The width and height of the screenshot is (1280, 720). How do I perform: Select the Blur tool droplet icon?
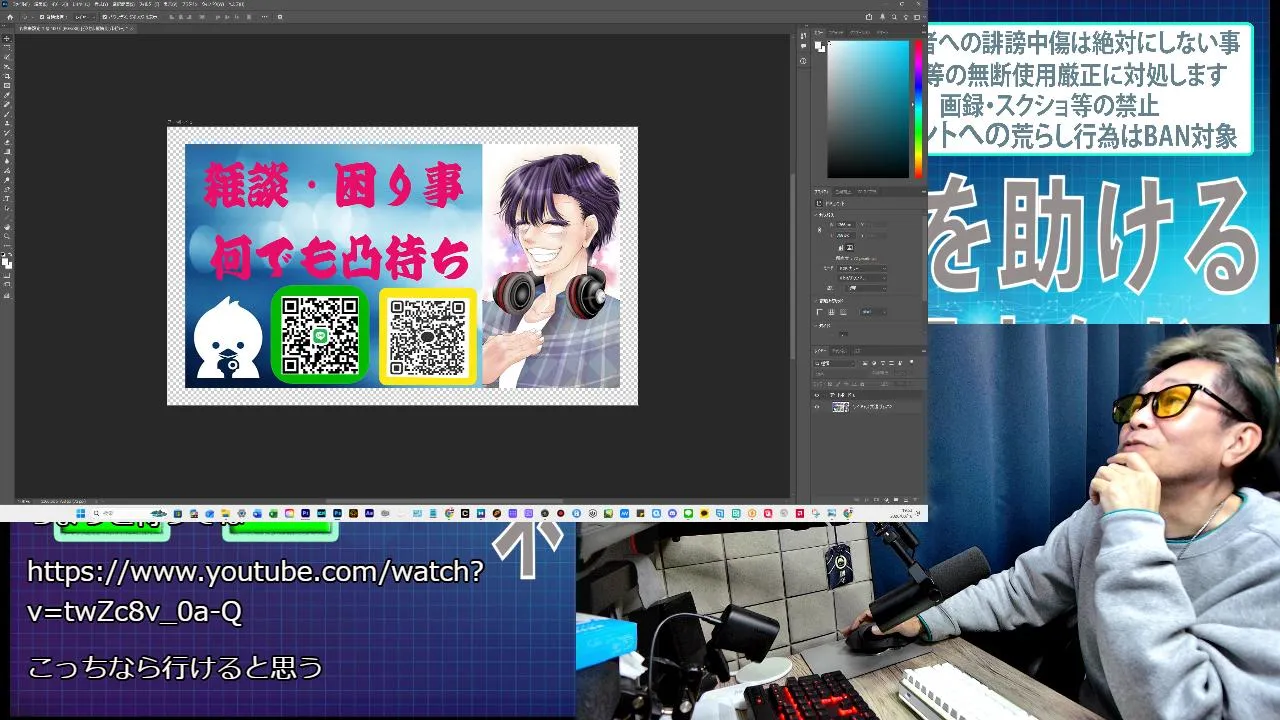pyautogui.click(x=7, y=160)
